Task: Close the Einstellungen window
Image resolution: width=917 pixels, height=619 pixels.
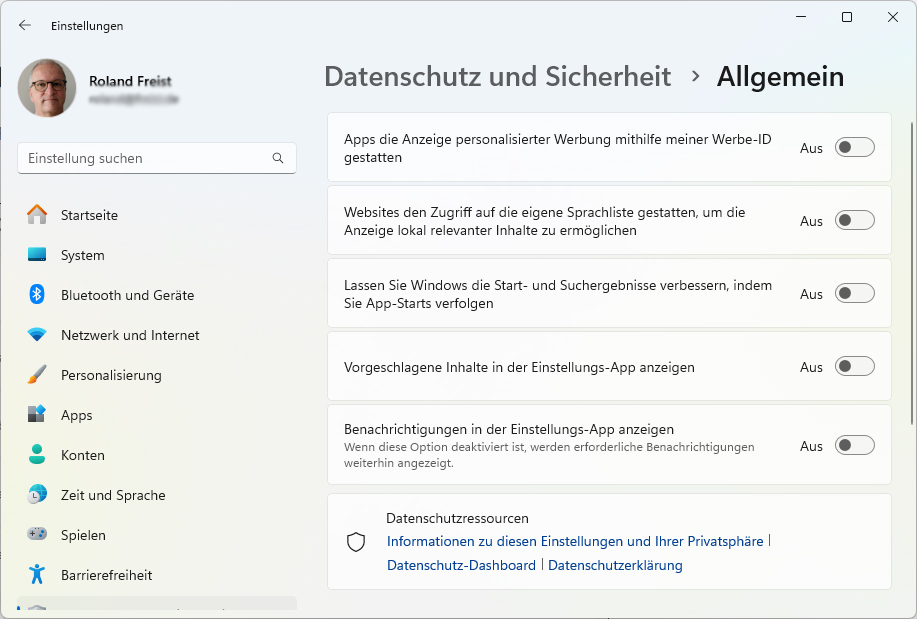Action: (x=892, y=17)
